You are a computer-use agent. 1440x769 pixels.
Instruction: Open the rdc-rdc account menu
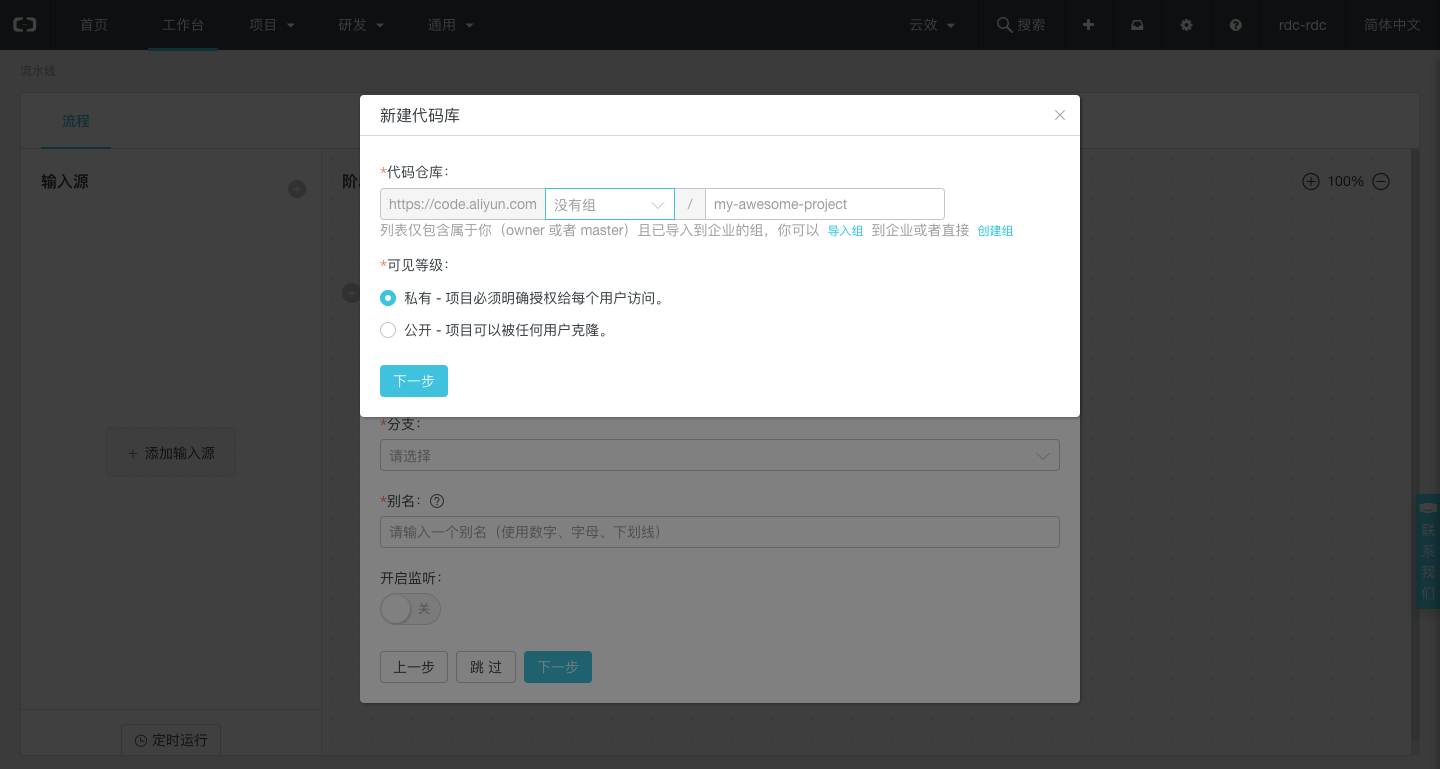point(1302,25)
